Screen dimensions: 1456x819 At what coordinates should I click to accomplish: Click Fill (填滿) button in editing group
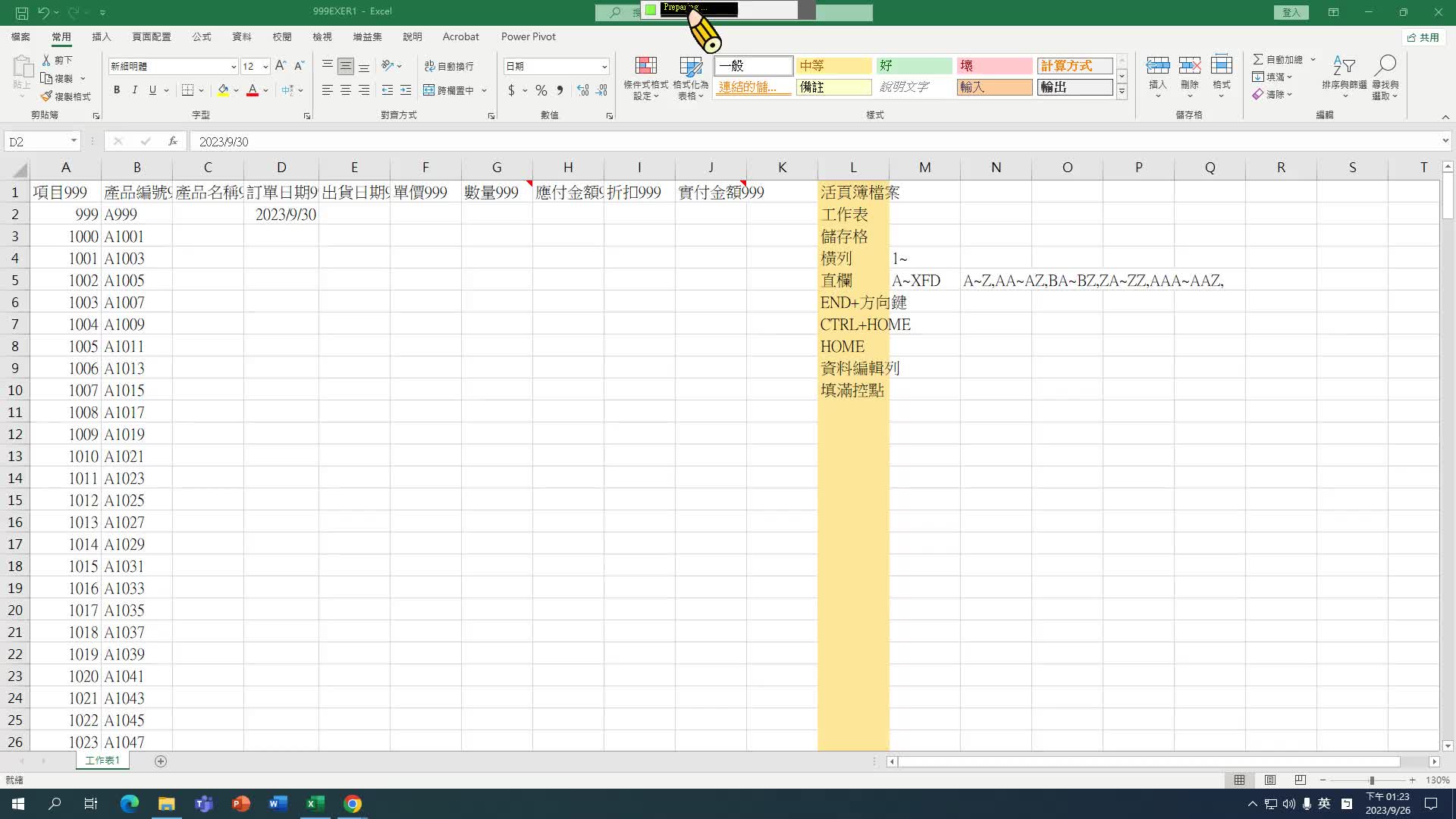[x=1272, y=77]
